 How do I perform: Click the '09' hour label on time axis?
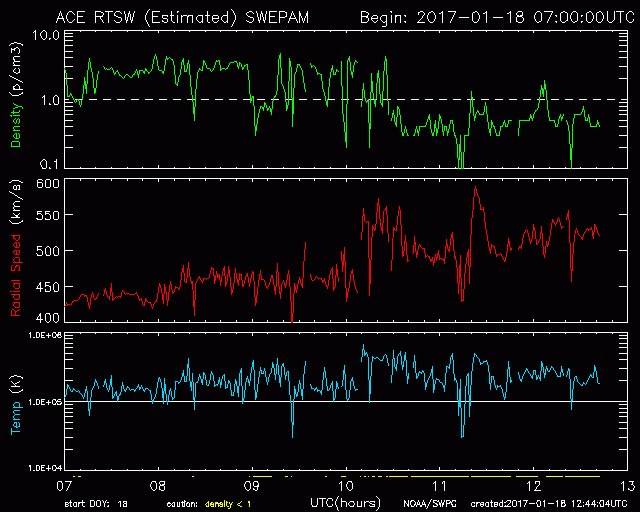click(x=252, y=486)
